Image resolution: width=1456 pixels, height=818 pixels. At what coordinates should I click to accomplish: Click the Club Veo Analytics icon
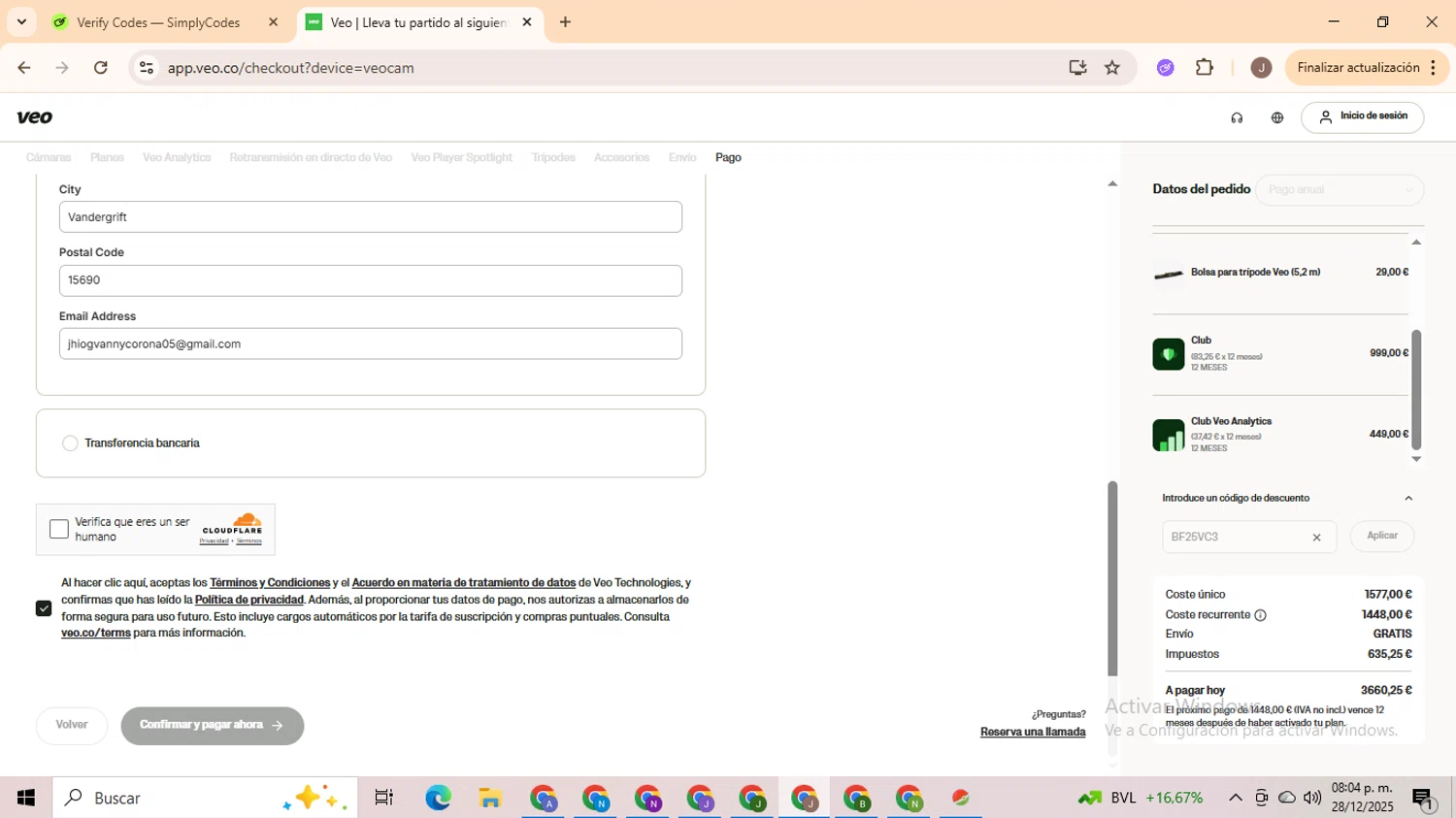tap(1168, 436)
